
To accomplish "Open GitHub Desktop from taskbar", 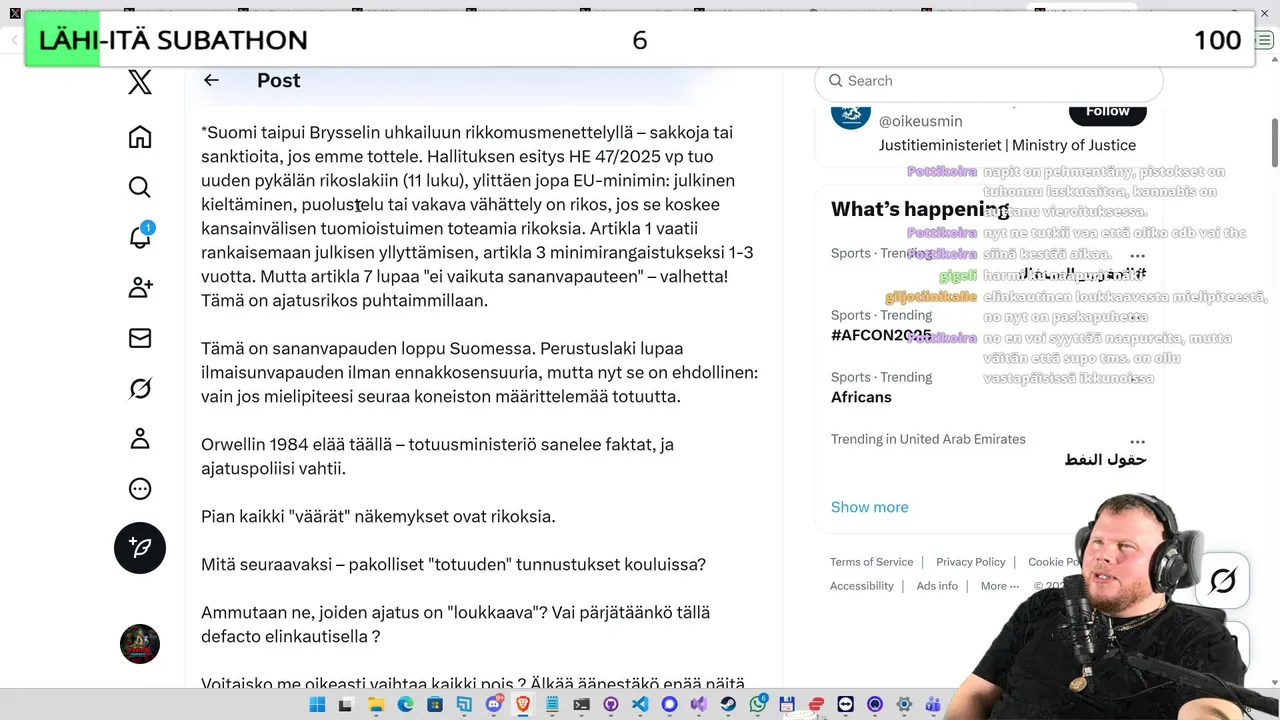I will [x=610, y=705].
